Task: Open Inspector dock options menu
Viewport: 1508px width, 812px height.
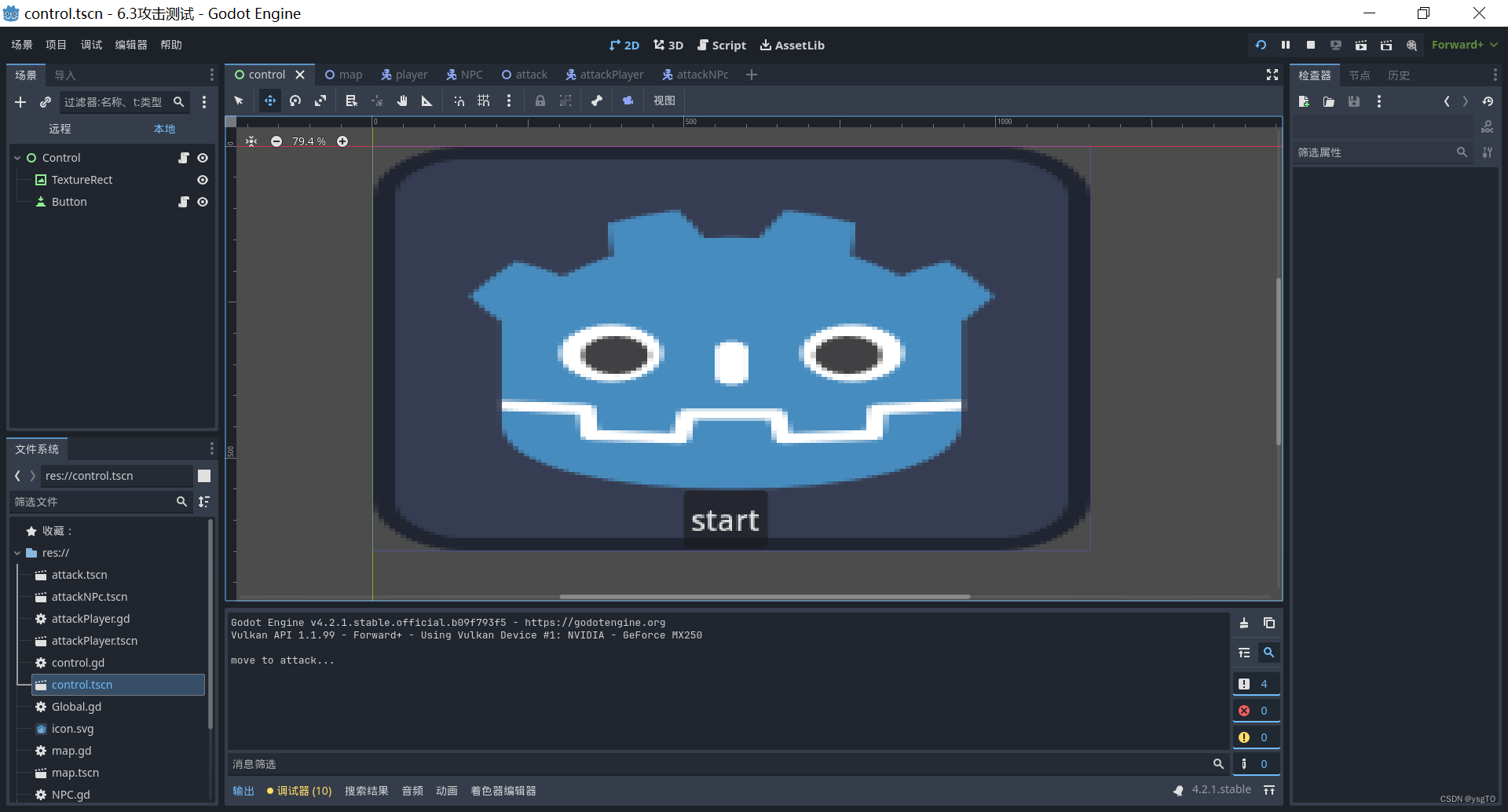Action: click(1495, 75)
